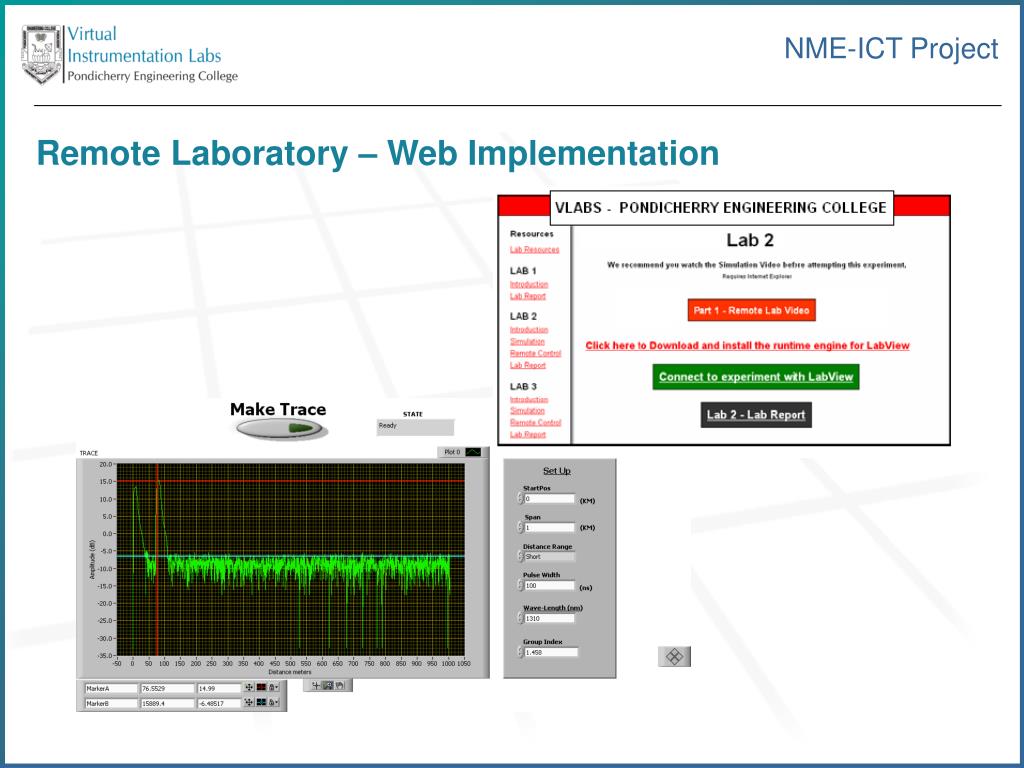The image size is (1024, 768).
Task: Open MarkerA lock options dropdown
Action: [x=275, y=688]
